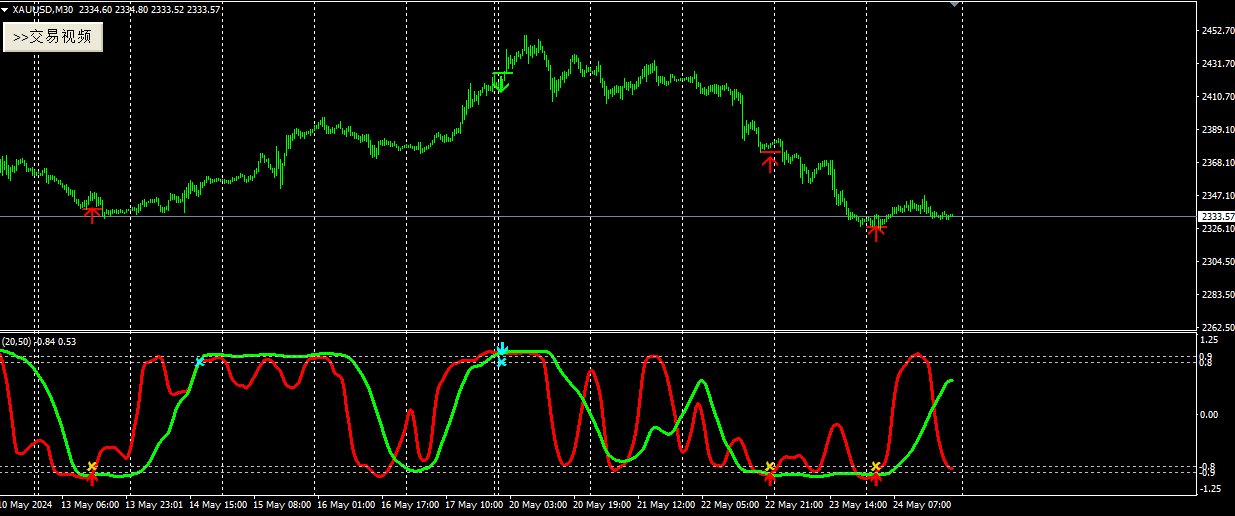
Task: Click the 2304.50 price scale label
Action: pyautogui.click(x=1216, y=262)
